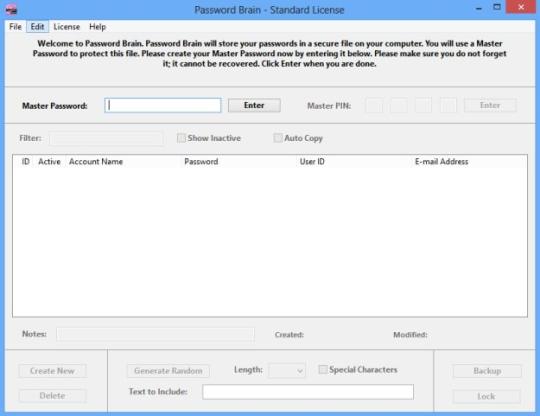Viewport: 540px width, 416px height.
Task: Click the Generate Random button
Action: click(168, 371)
